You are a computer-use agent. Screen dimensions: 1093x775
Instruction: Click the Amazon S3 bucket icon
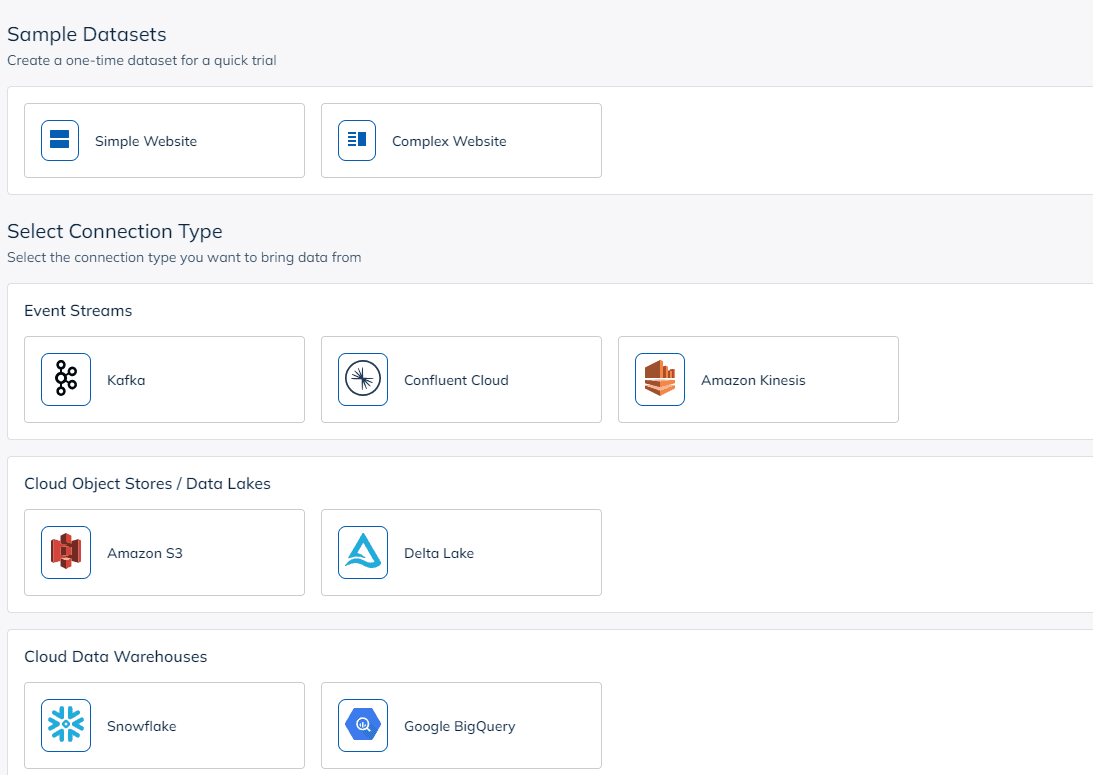click(65, 551)
